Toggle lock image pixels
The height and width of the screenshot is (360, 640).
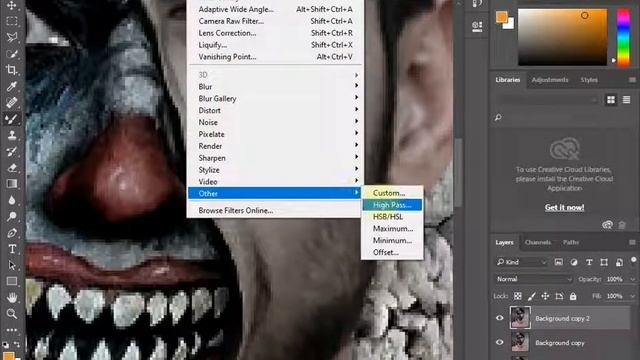(531, 296)
